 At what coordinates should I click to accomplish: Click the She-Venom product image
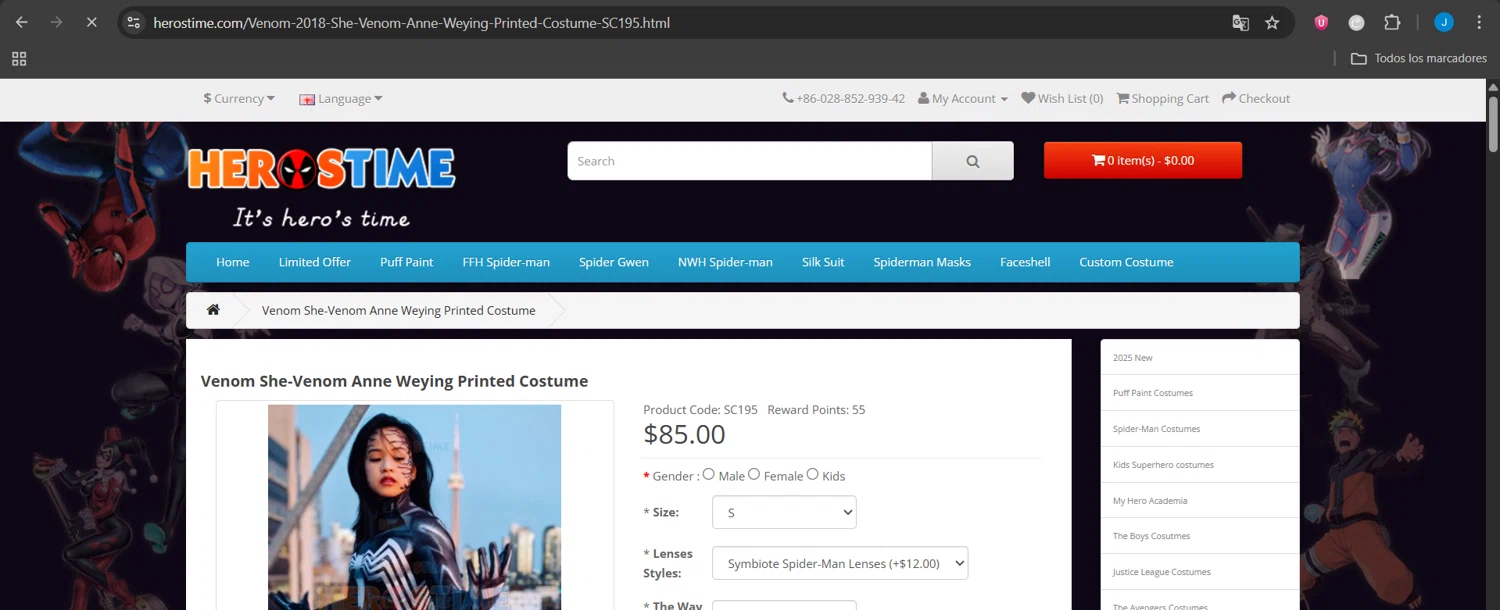click(414, 507)
